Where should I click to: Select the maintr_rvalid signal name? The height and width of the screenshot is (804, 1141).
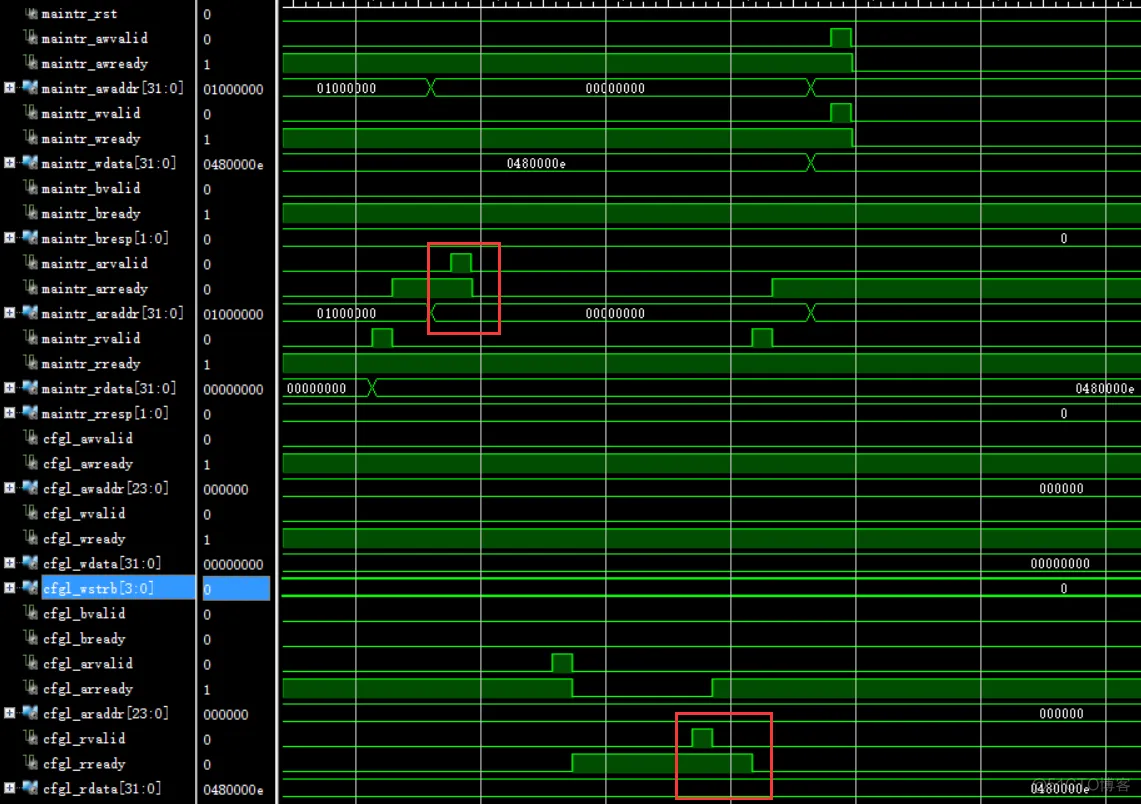click(91, 338)
